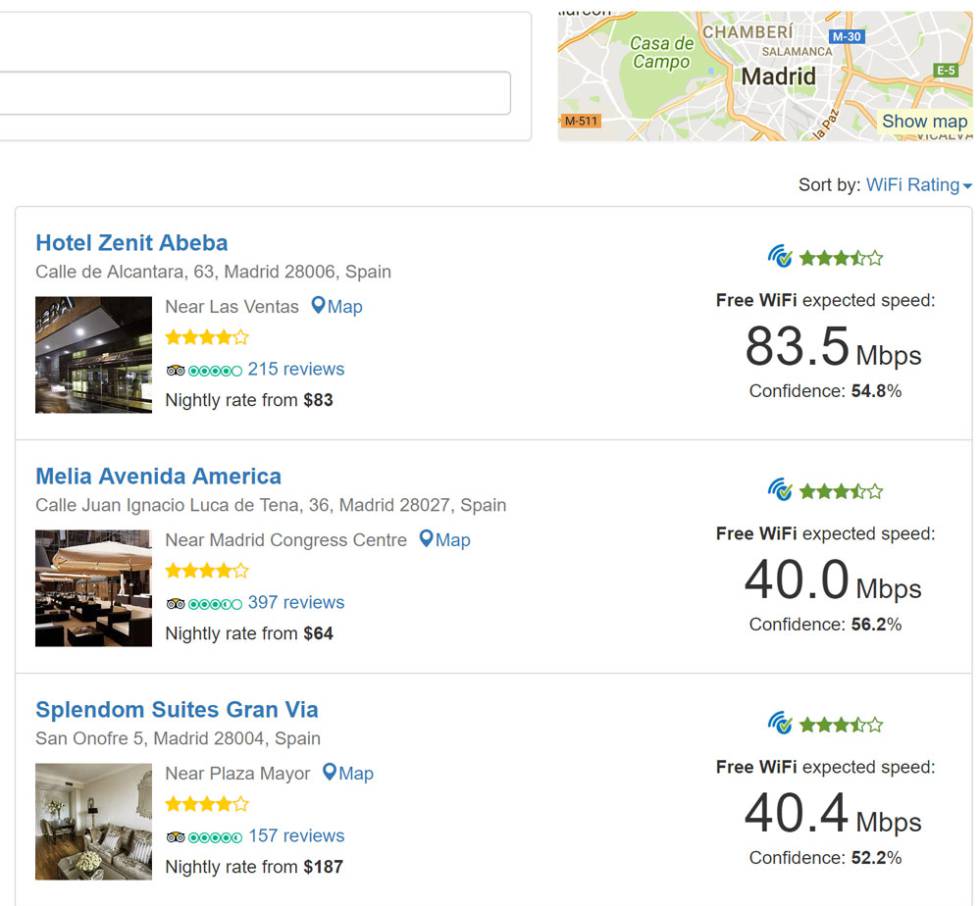Image resolution: width=980 pixels, height=906 pixels.
Task: Click the M-511 road badge on map
Action: coord(581,121)
